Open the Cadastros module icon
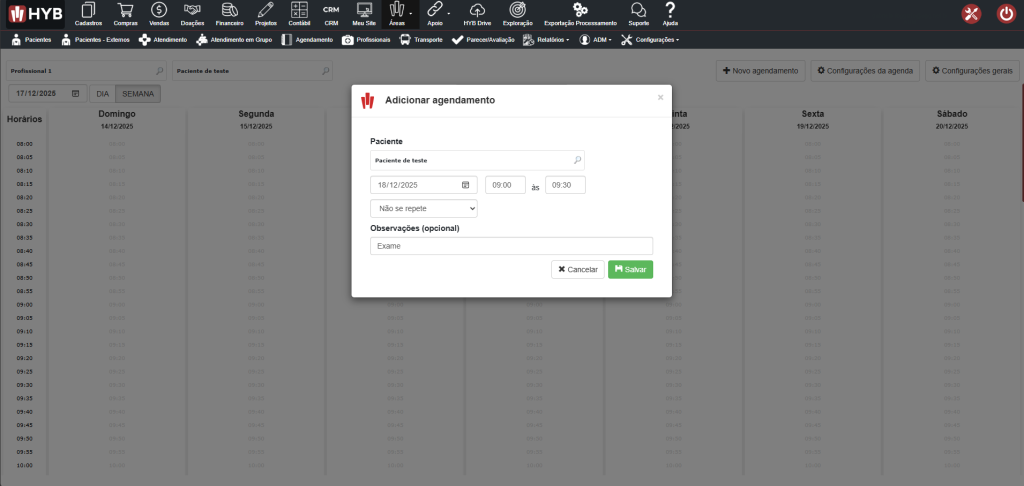The width and height of the screenshot is (1024, 486). [x=88, y=11]
